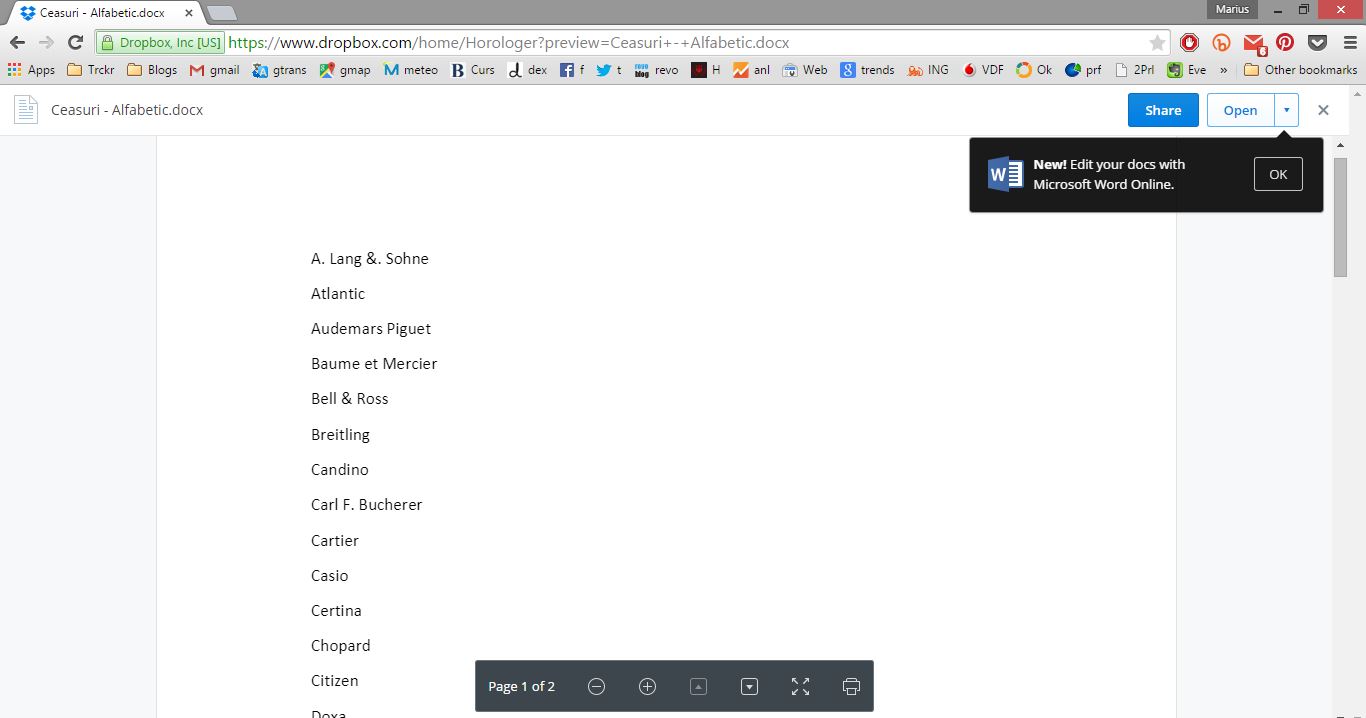Screen dimensions: 1366x718
Task: Open the Eve Evernote bookmark
Action: click(x=1187, y=70)
